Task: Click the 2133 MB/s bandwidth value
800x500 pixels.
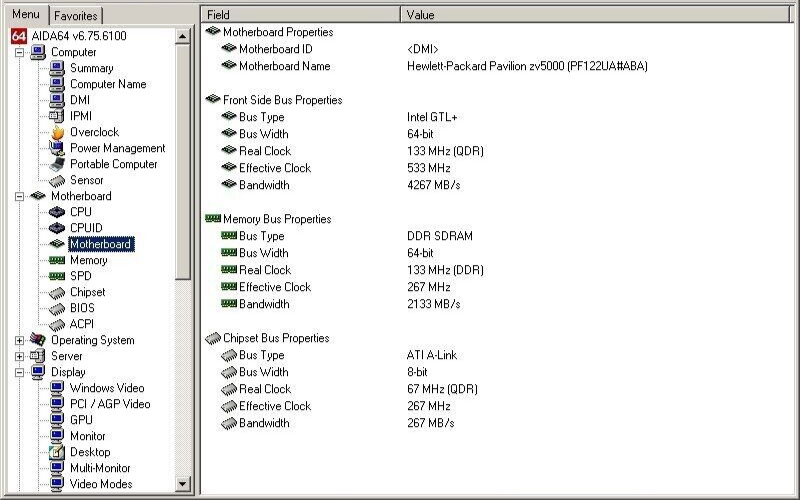Action: tap(434, 304)
